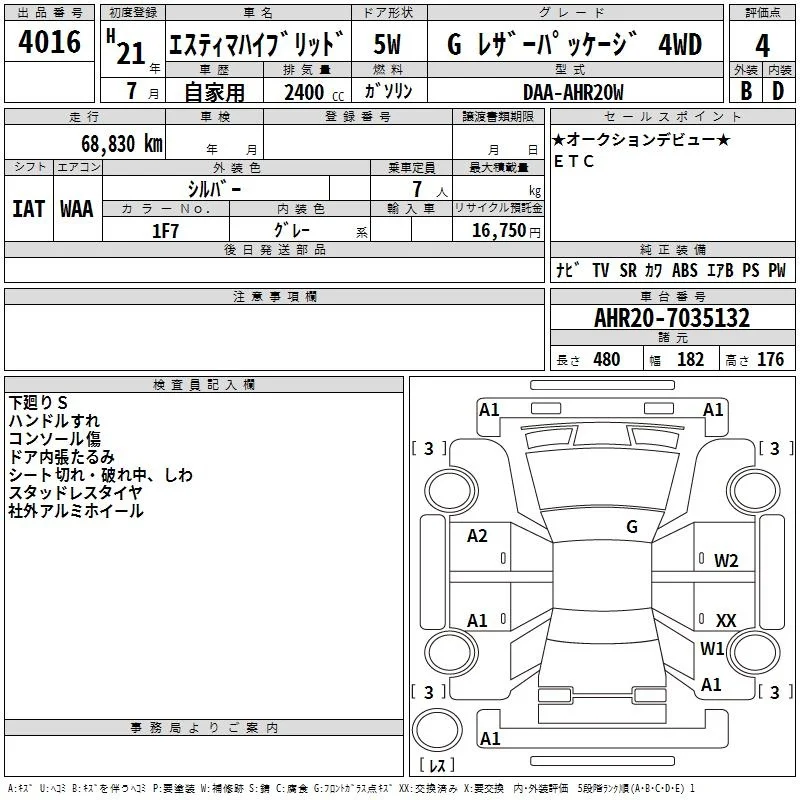Select chassis number AHR20-7035132
This screenshot has width=800, height=800.
[672, 317]
